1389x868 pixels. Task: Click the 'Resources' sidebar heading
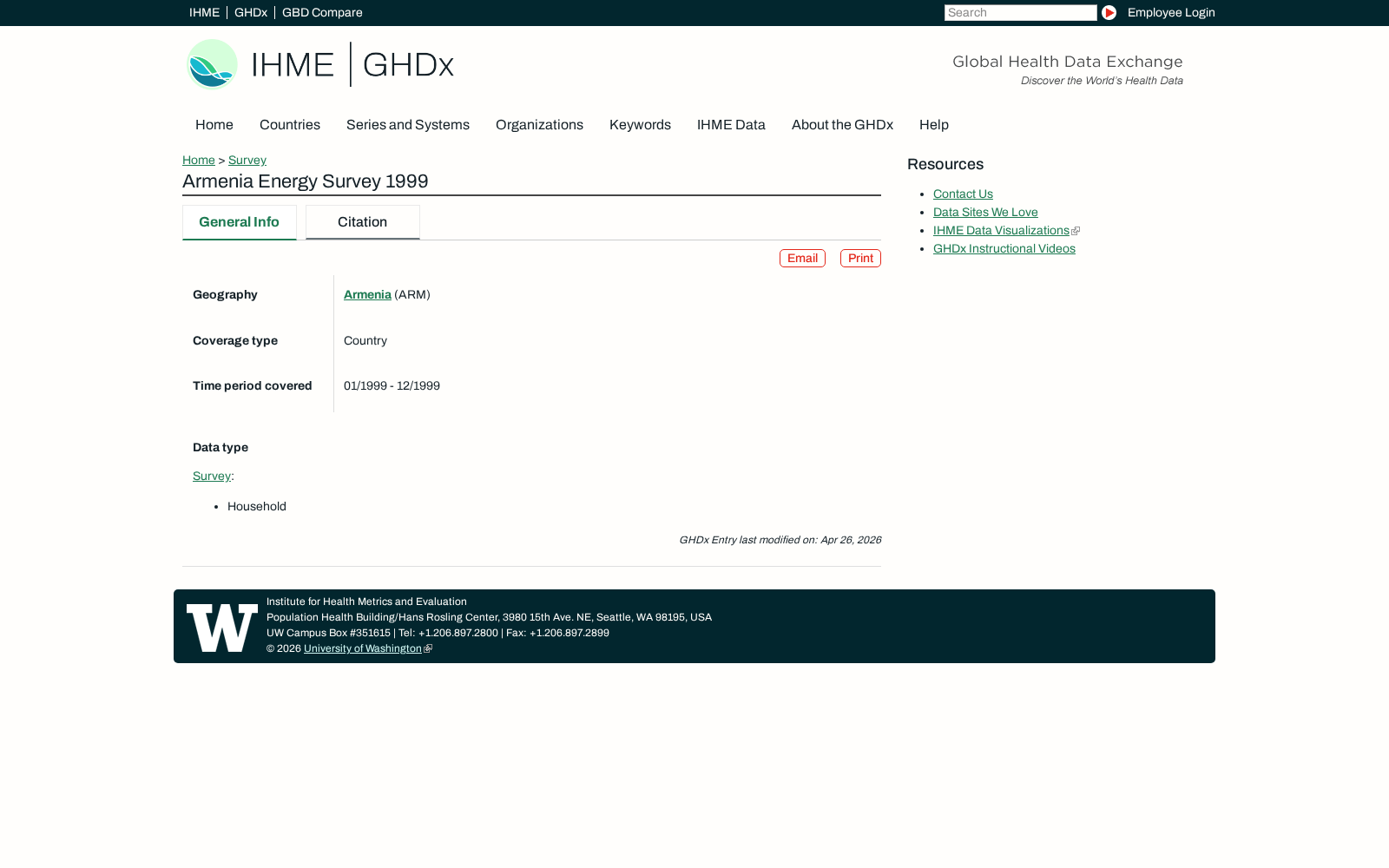(945, 165)
